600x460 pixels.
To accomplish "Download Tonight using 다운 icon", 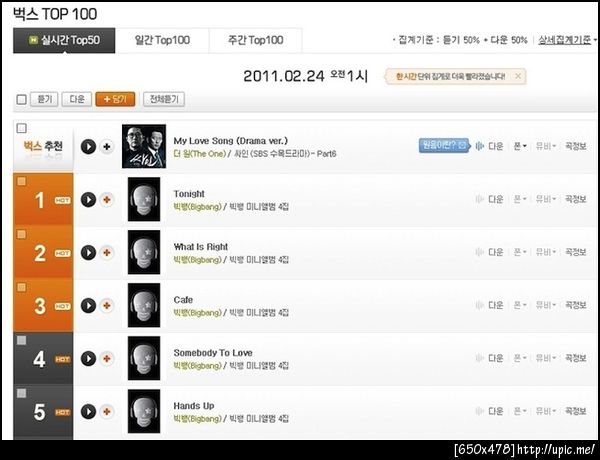I will 489,199.
